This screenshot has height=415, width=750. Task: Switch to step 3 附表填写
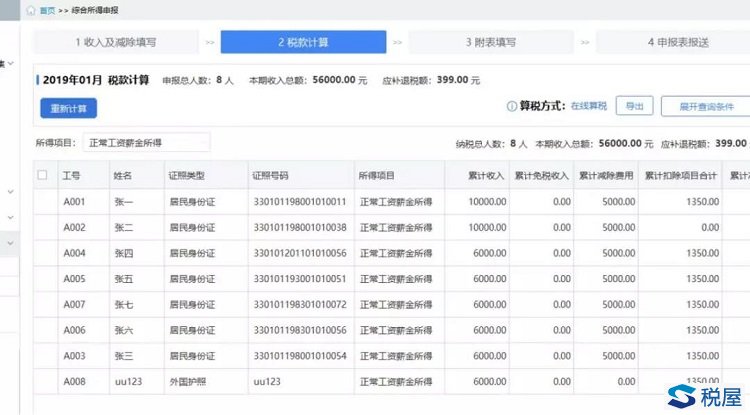click(490, 43)
